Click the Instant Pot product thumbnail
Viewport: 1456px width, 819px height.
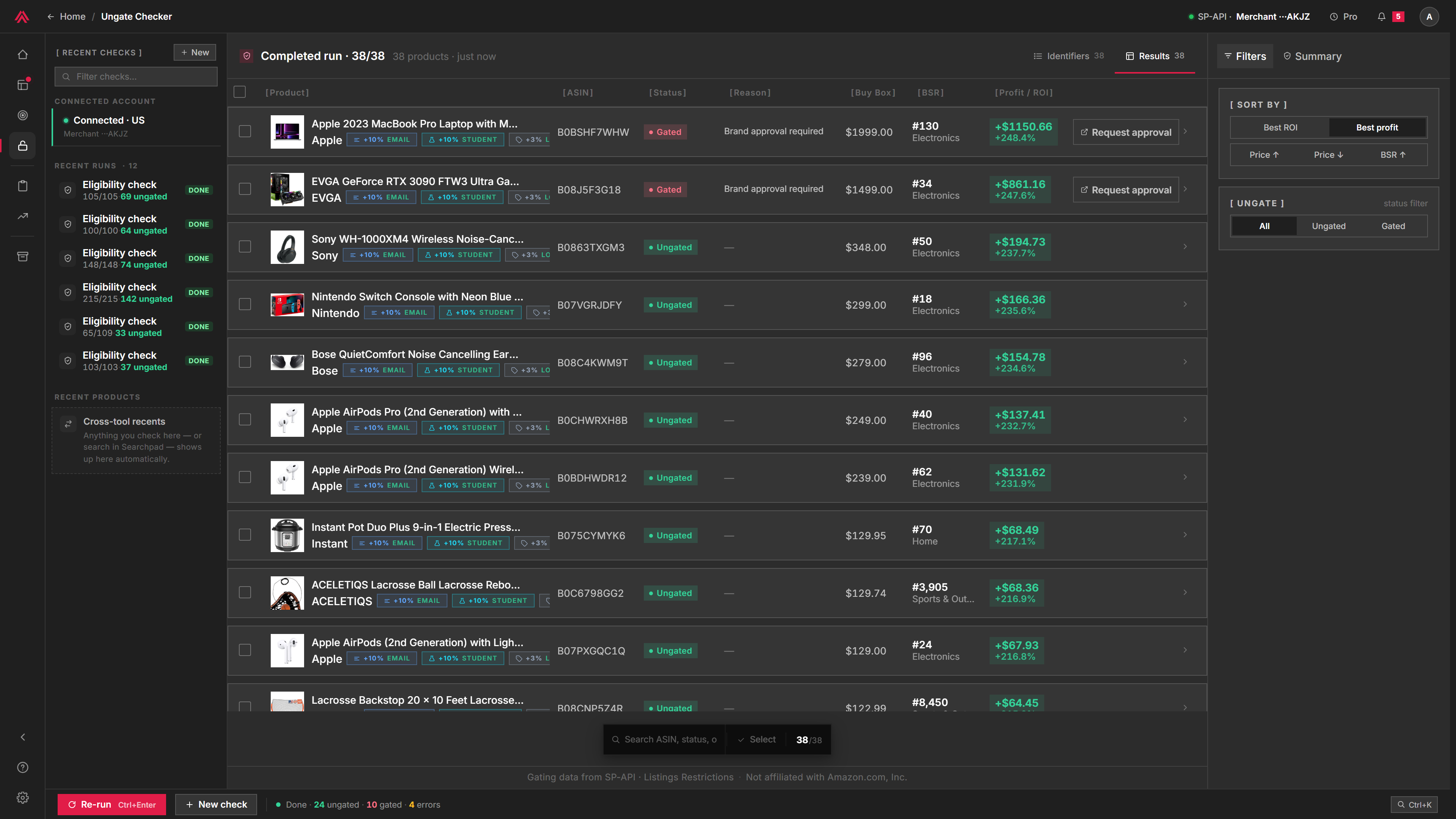[x=287, y=535]
